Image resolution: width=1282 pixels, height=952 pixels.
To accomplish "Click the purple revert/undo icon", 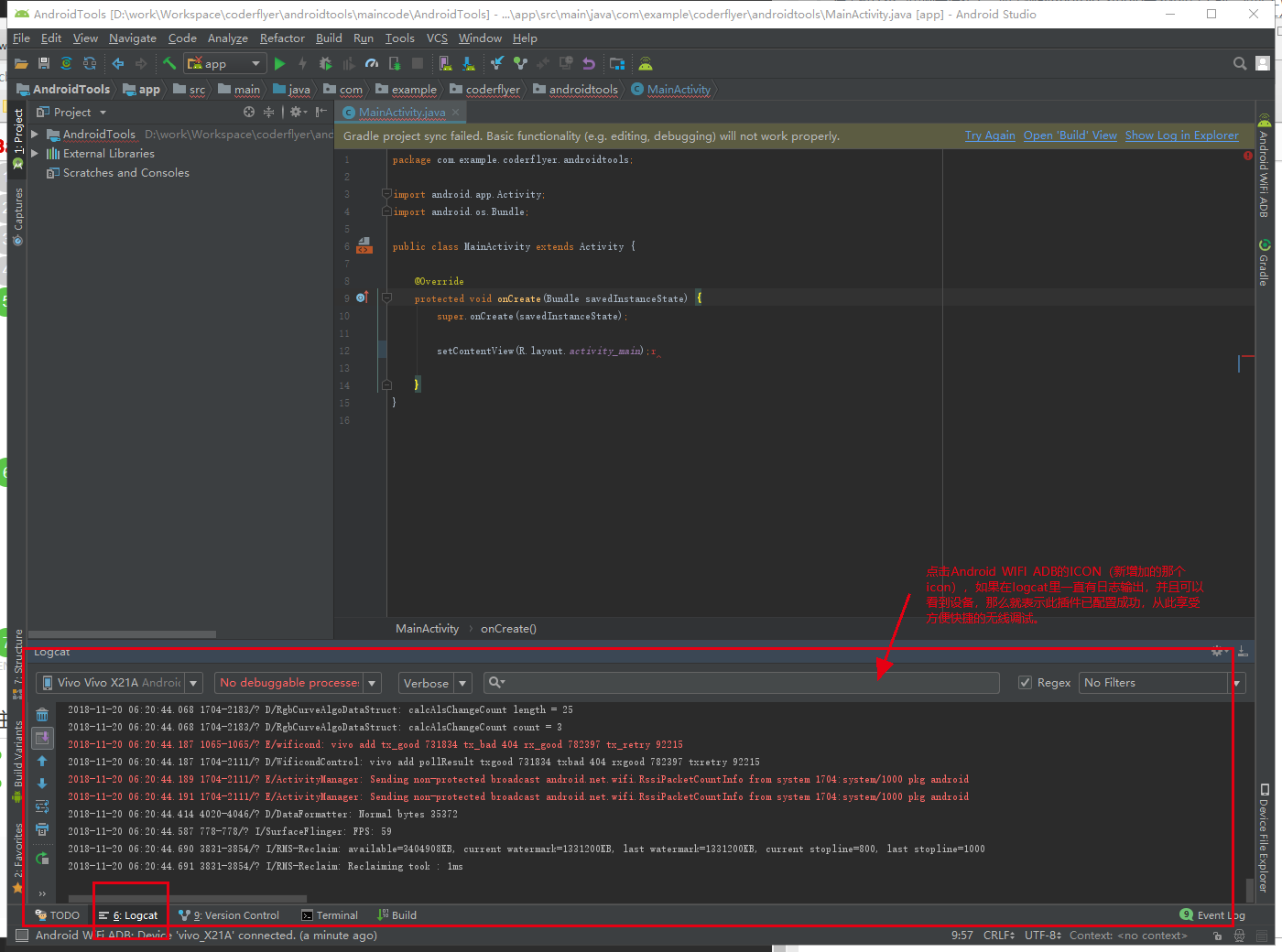I will [x=589, y=64].
